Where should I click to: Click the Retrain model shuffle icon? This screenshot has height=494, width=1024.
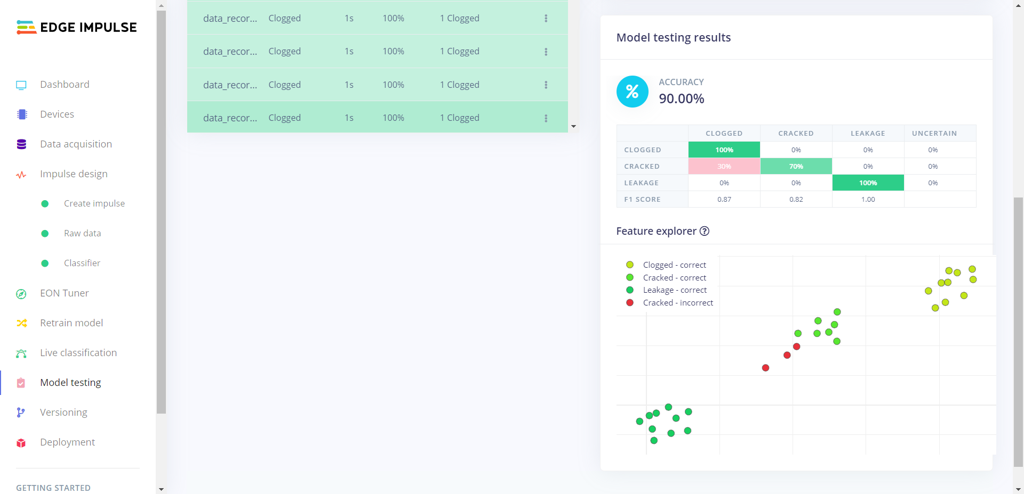(x=21, y=323)
